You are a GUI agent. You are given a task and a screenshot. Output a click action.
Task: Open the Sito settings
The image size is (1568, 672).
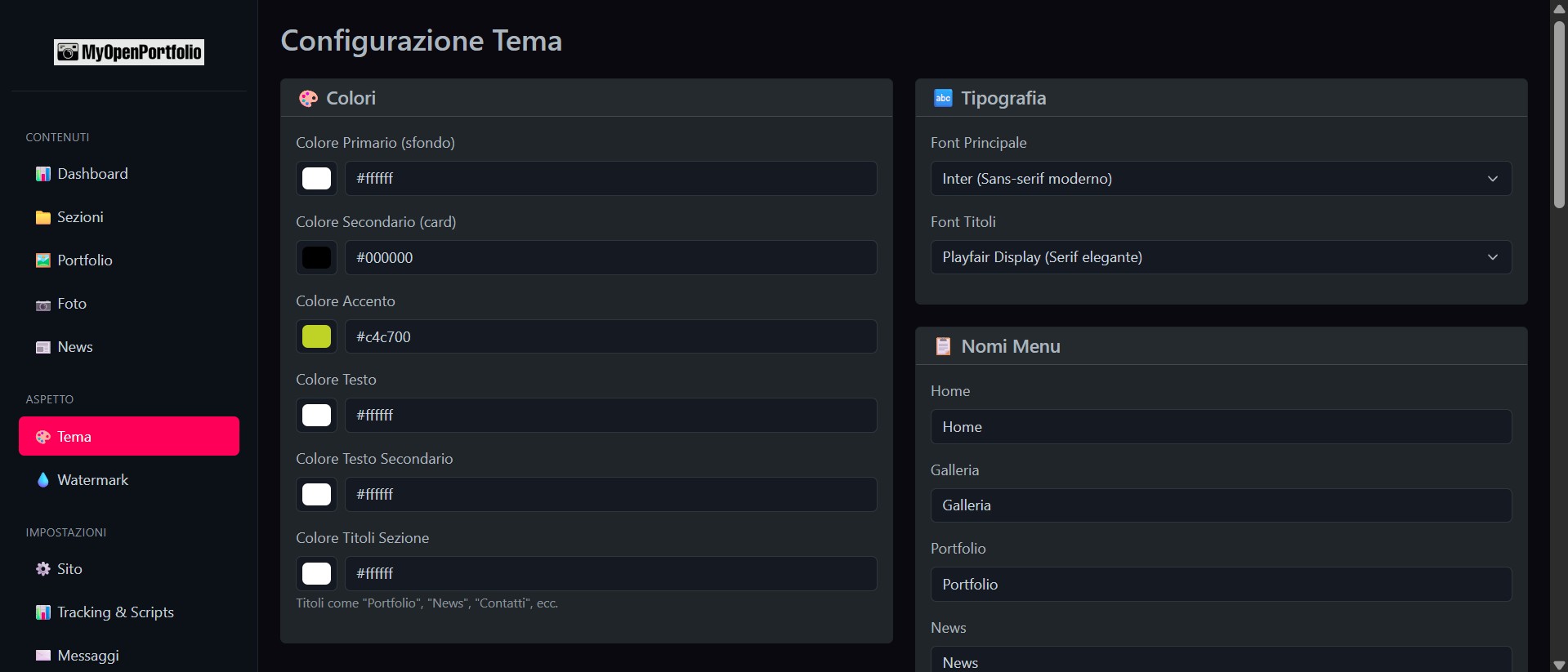click(x=129, y=569)
